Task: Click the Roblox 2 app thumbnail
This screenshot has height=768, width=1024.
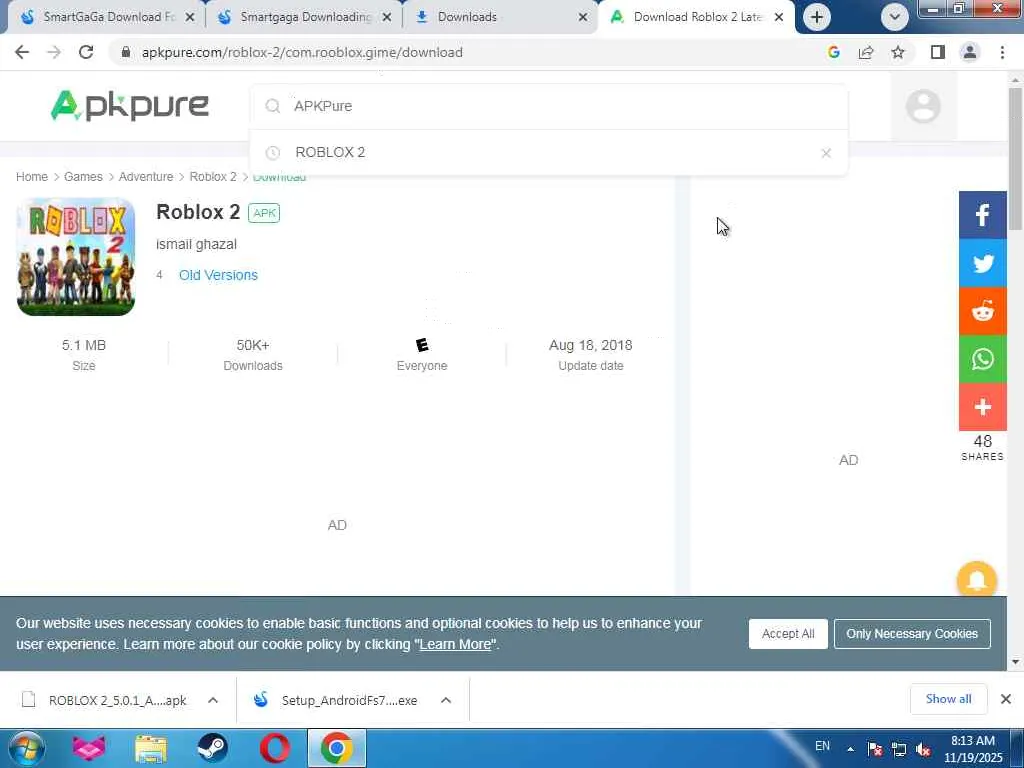Action: click(x=76, y=257)
